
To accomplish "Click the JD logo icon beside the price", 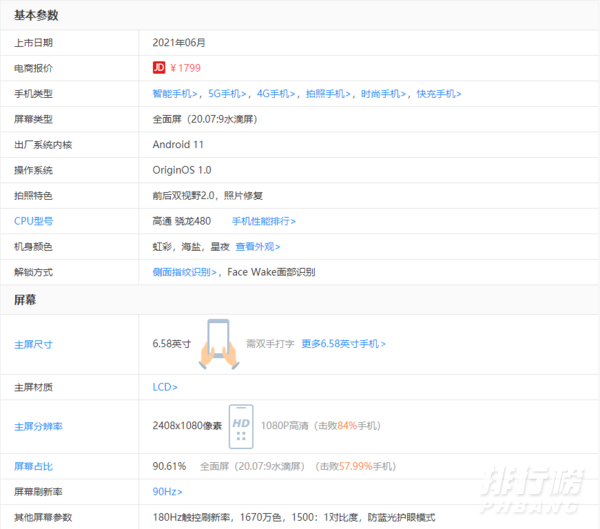I will coord(159,68).
